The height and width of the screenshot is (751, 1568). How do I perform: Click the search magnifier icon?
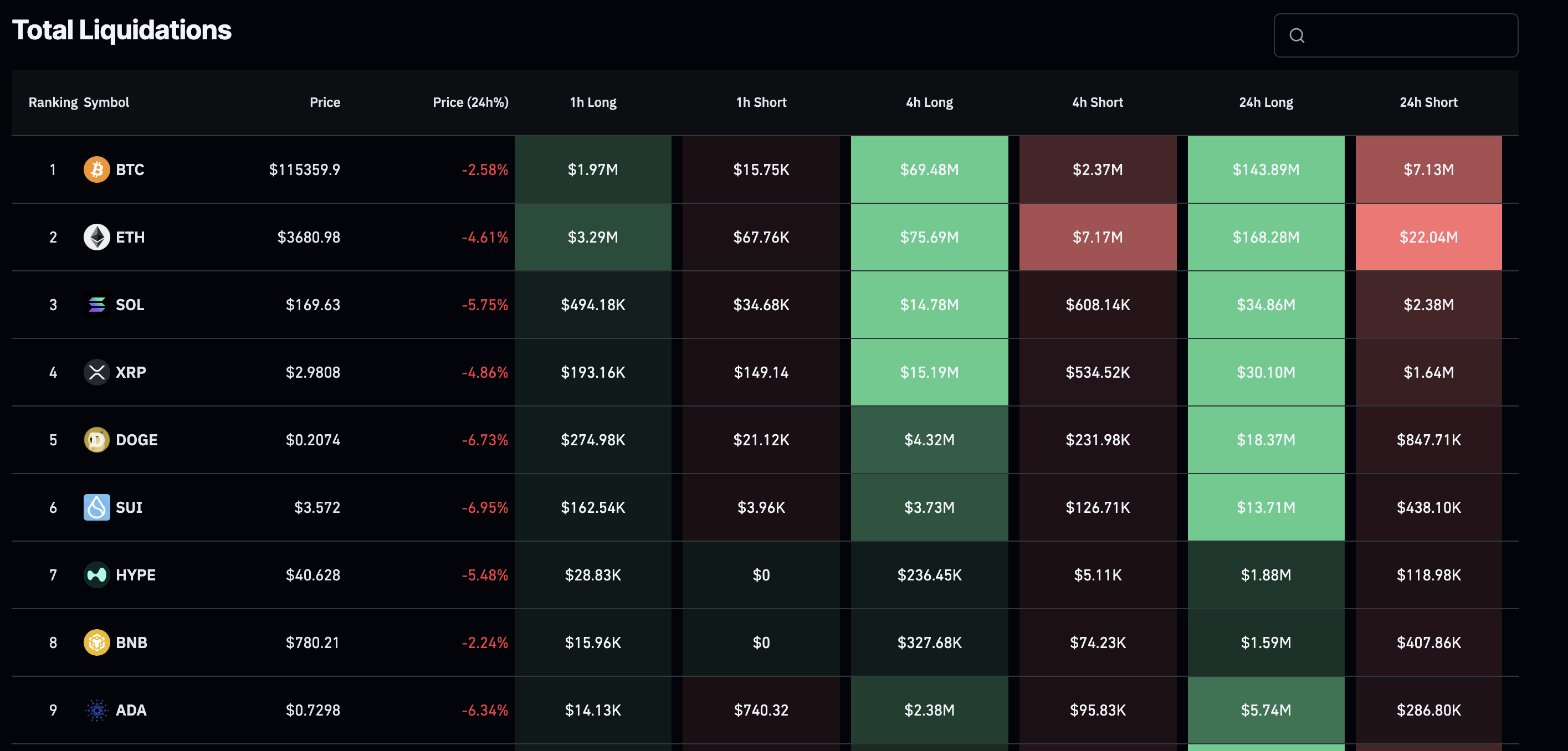tap(1297, 35)
